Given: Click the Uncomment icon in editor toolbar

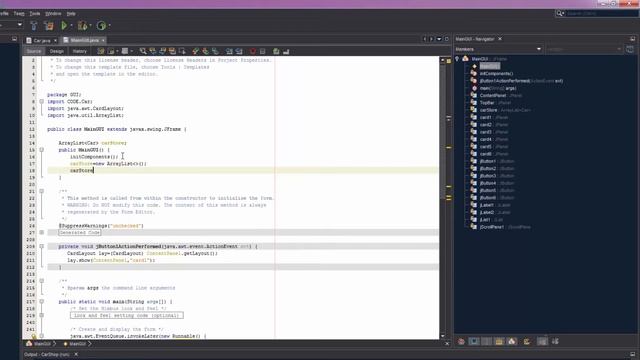Looking at the screenshot, I should 286,51.
